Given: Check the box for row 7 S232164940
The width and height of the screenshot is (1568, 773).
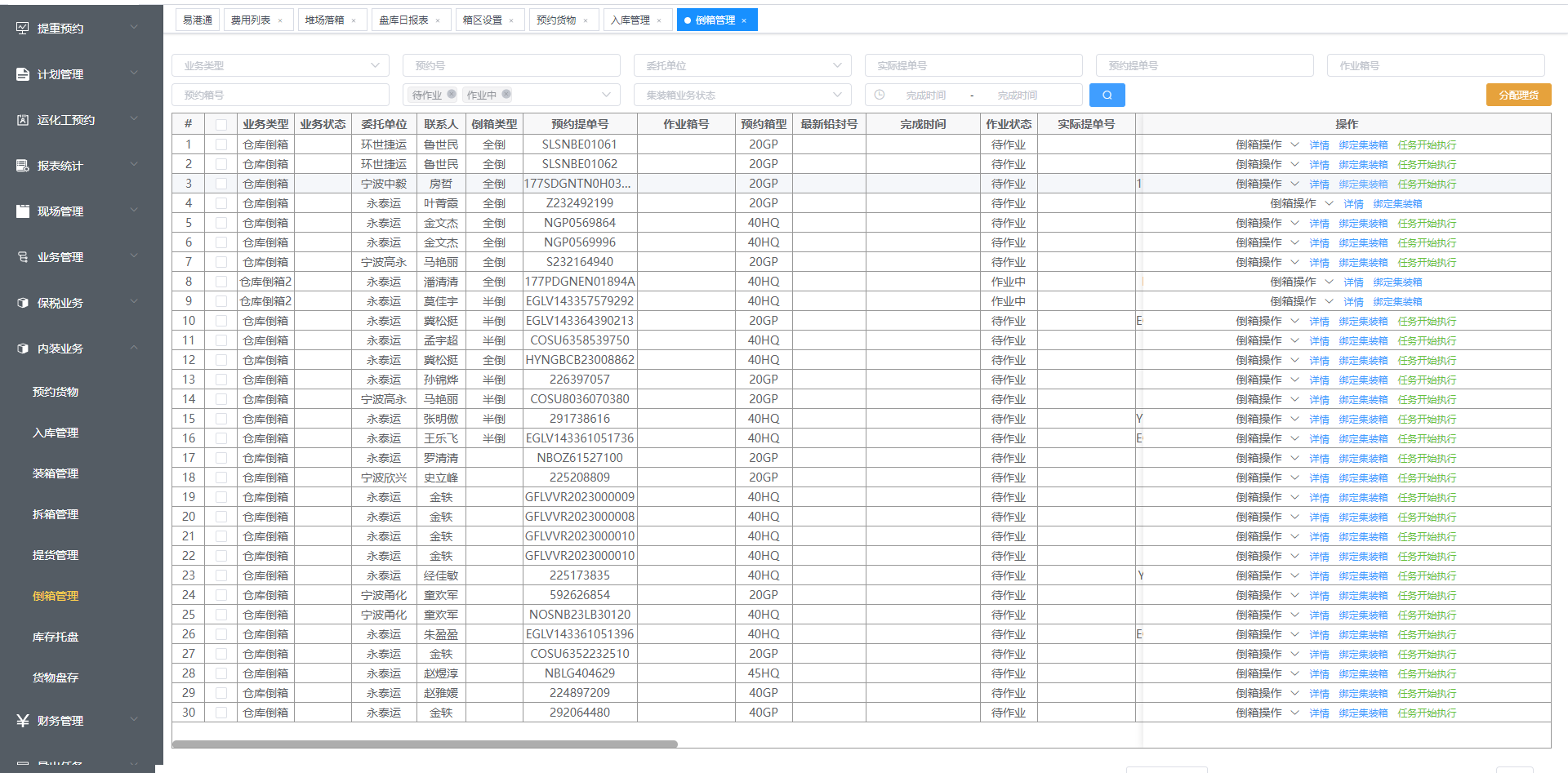Looking at the screenshot, I should tap(221, 262).
